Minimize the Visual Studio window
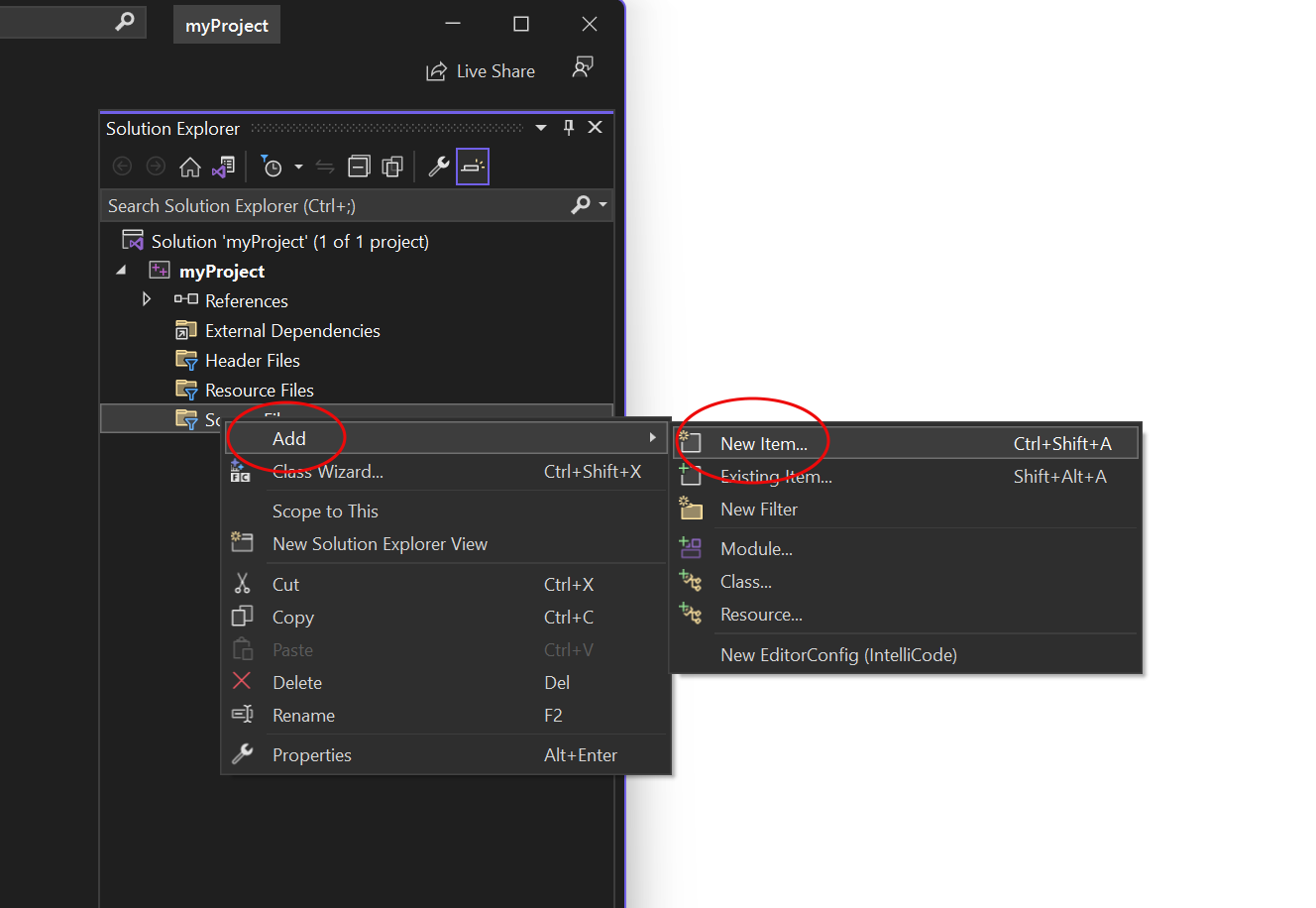This screenshot has height=908, width=1316. point(453,24)
